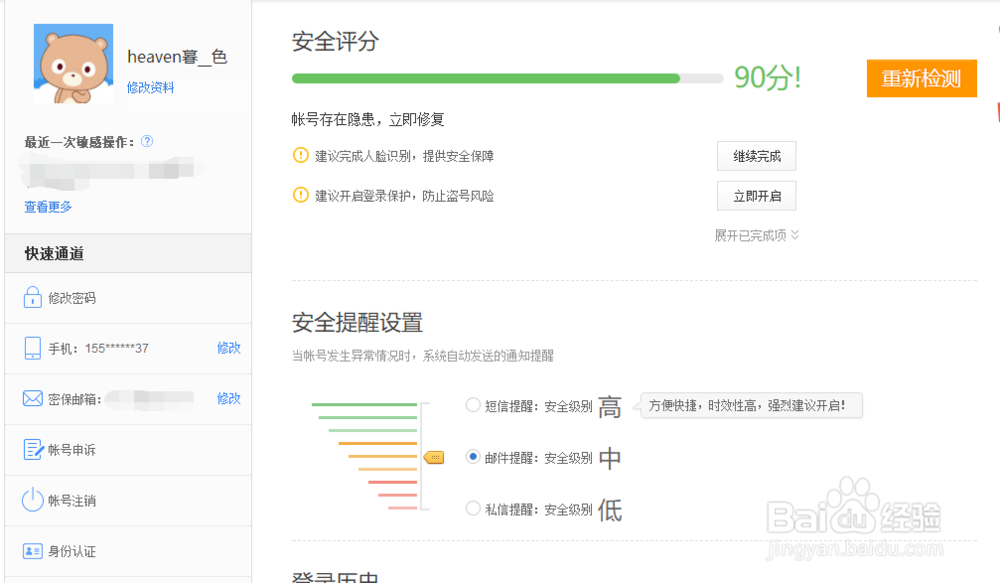Click the envelope icon for 密保邮箱
This screenshot has width=1000, height=583.
click(32, 399)
